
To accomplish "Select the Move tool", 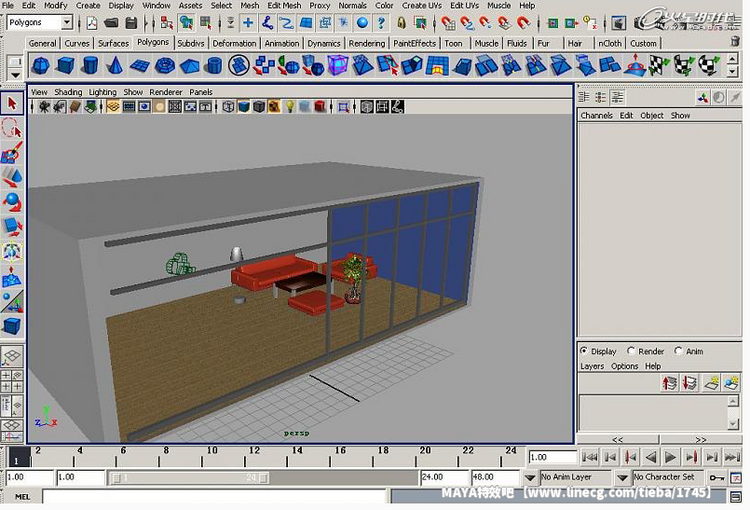I will (12, 177).
